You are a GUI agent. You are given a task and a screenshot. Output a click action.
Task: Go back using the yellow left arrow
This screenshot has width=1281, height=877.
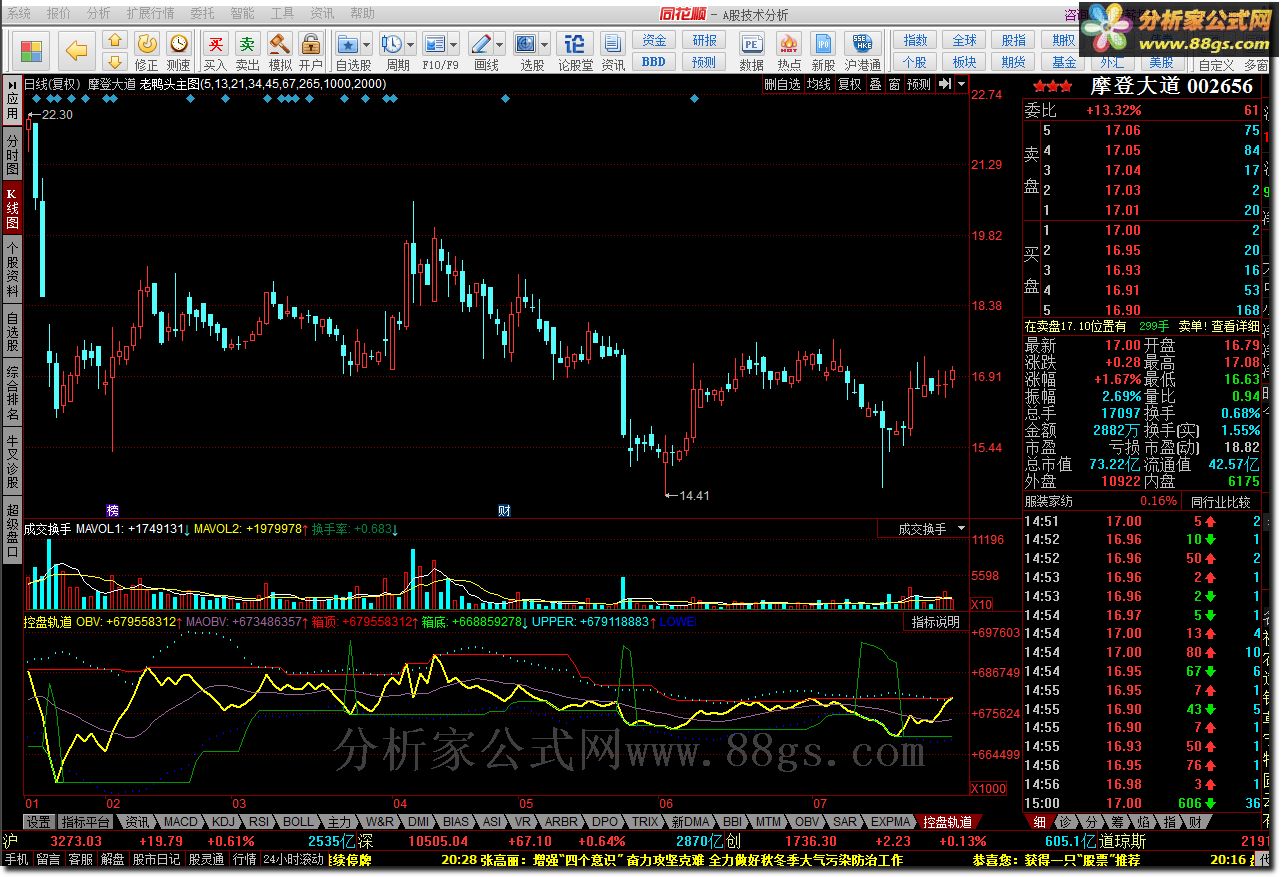pyautogui.click(x=76, y=49)
